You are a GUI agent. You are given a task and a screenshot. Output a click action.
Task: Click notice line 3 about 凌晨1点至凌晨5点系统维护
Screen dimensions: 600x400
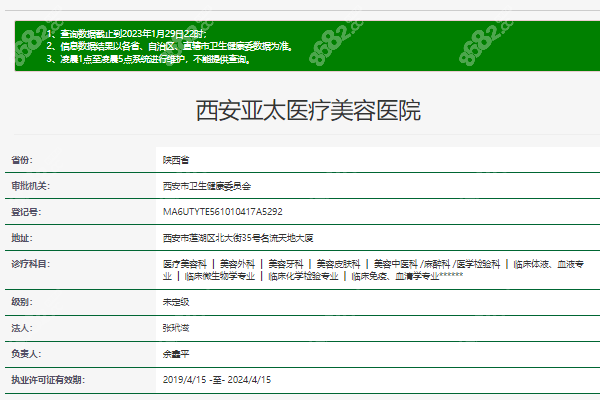149,59
